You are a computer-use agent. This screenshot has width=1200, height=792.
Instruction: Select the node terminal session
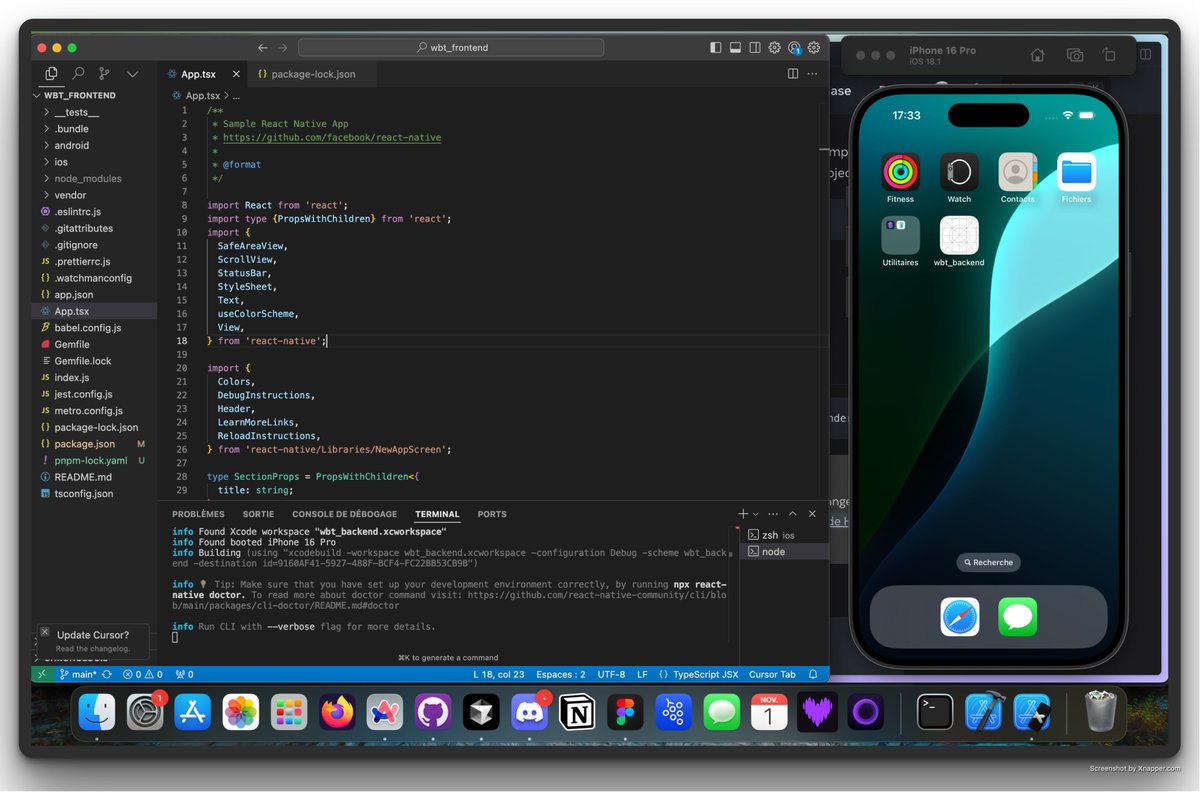(786, 551)
